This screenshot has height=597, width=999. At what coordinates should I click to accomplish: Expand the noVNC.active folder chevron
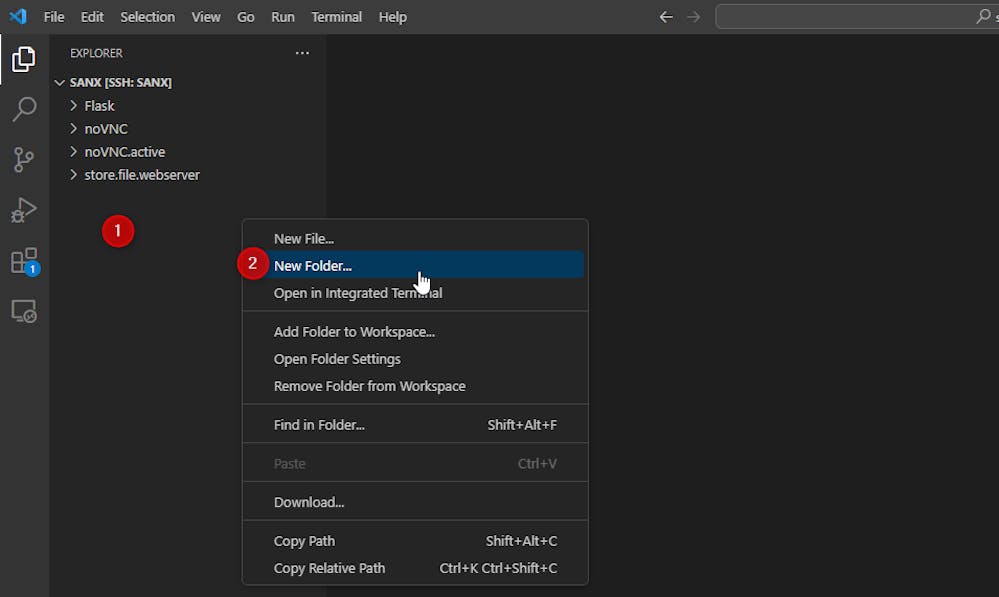pyautogui.click(x=73, y=152)
